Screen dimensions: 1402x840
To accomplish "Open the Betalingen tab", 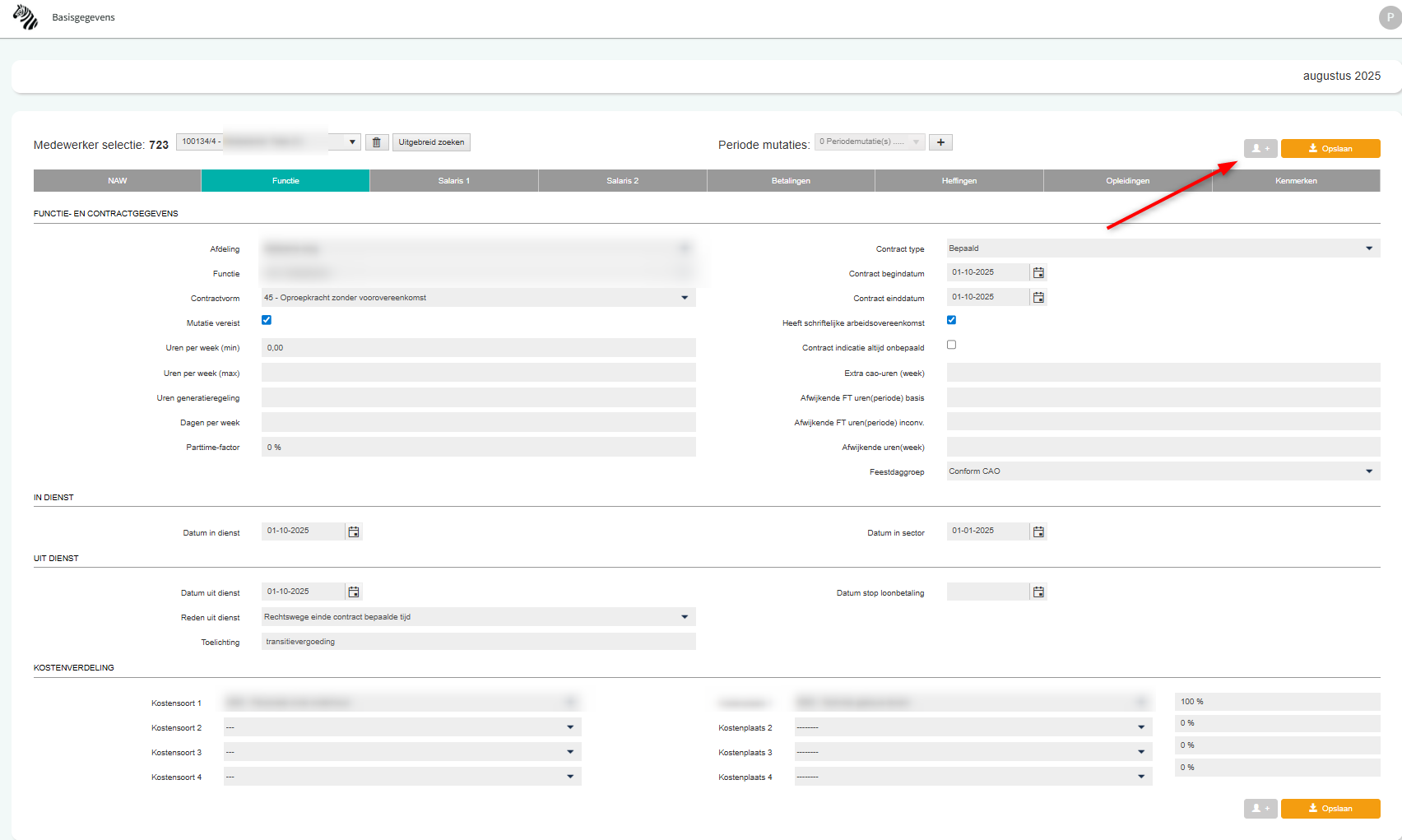I will (x=791, y=181).
